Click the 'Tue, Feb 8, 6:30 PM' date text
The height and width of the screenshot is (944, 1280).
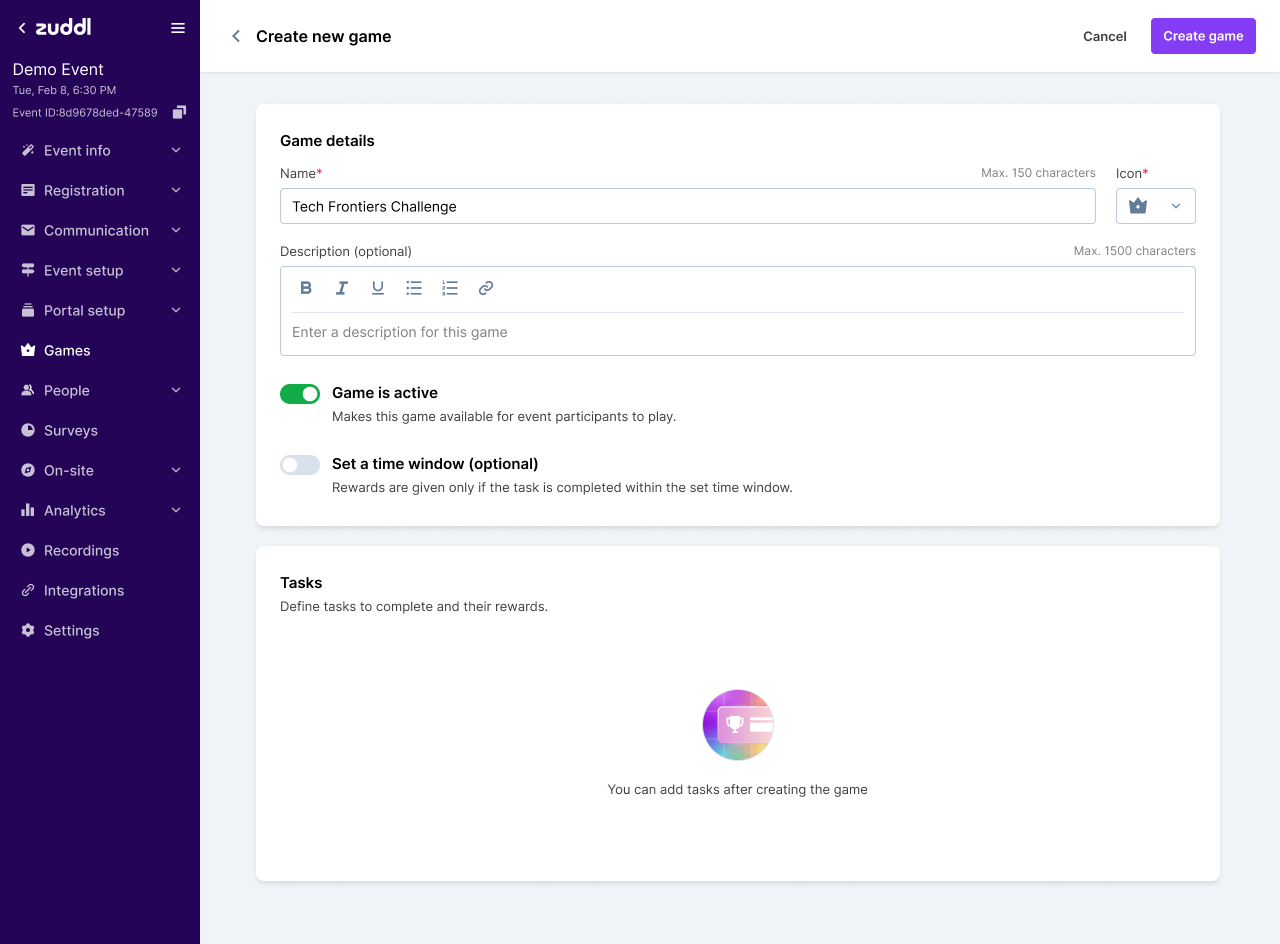pos(64,90)
